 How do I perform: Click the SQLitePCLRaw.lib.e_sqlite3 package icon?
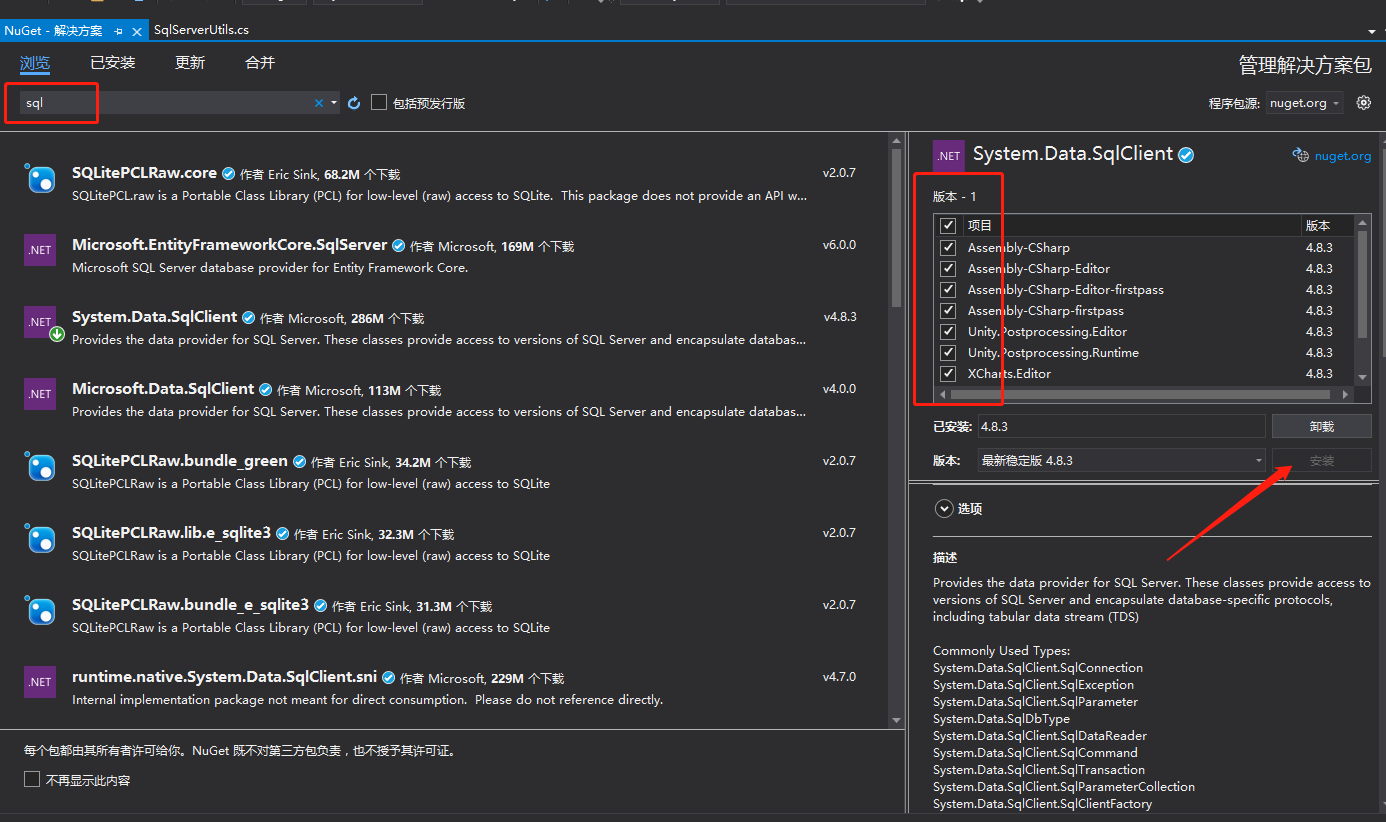[40, 538]
